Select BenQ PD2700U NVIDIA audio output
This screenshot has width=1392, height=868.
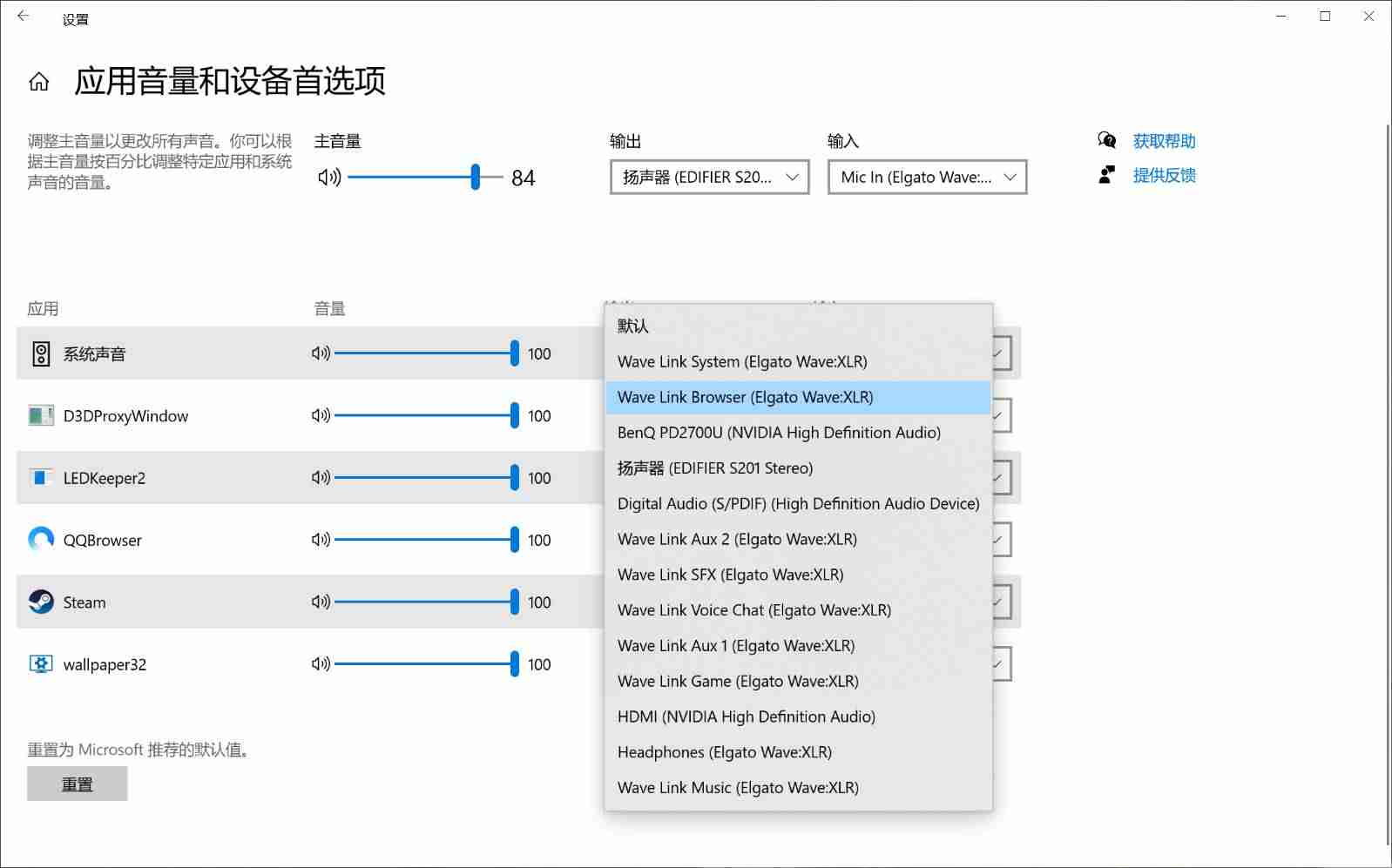[x=799, y=433]
